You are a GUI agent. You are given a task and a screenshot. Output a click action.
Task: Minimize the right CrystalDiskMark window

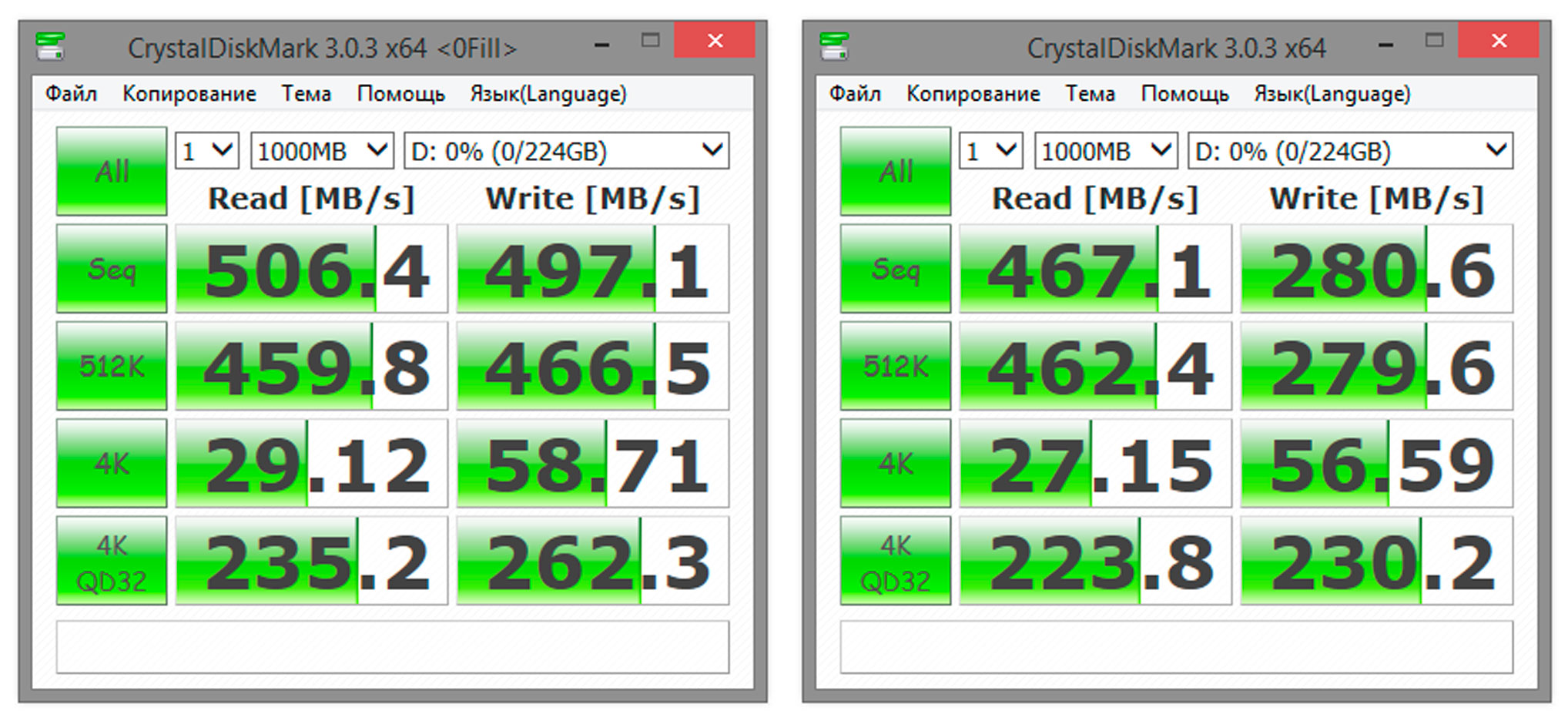[x=1386, y=44]
